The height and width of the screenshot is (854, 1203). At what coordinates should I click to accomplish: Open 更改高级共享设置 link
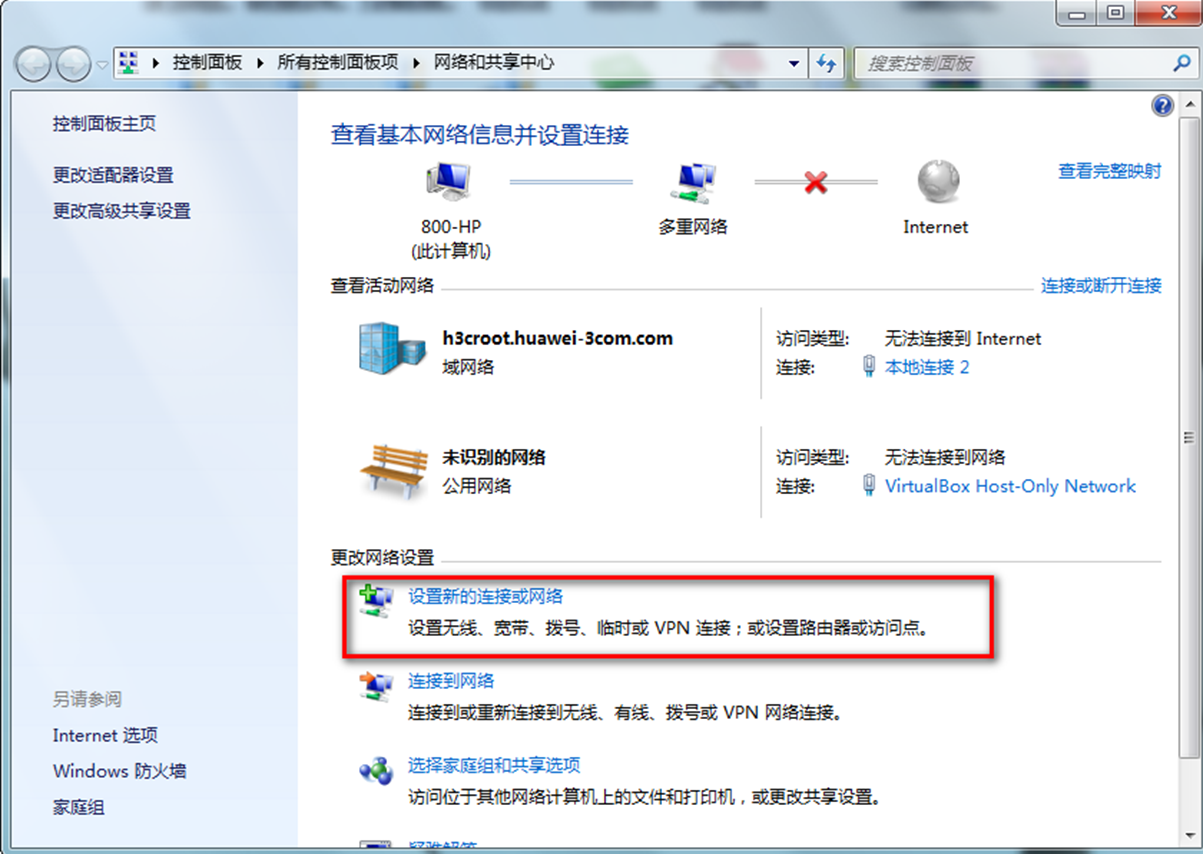point(121,211)
